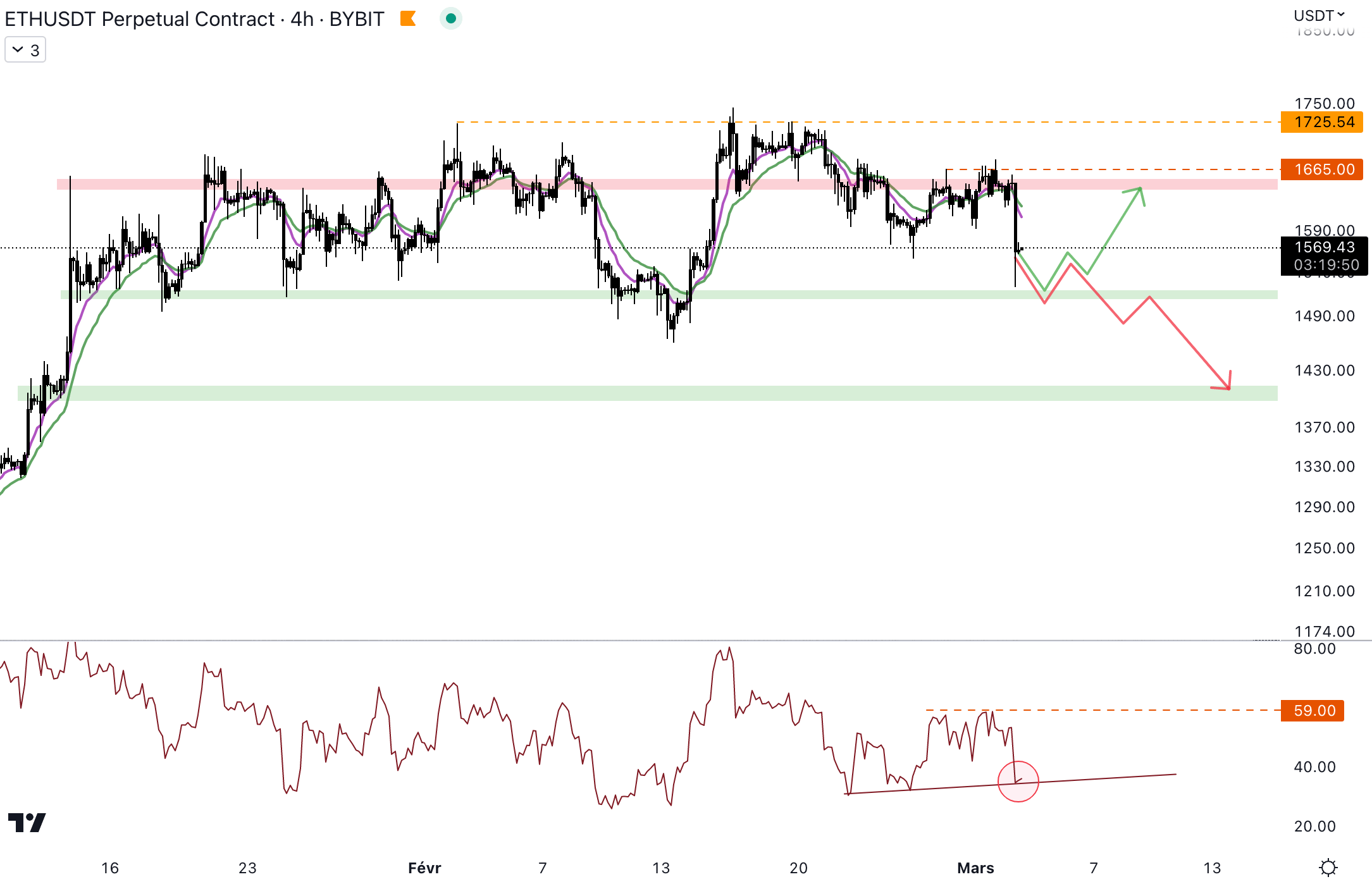The width and height of the screenshot is (1372, 884).
Task: Click the green market status dot
Action: [451, 19]
